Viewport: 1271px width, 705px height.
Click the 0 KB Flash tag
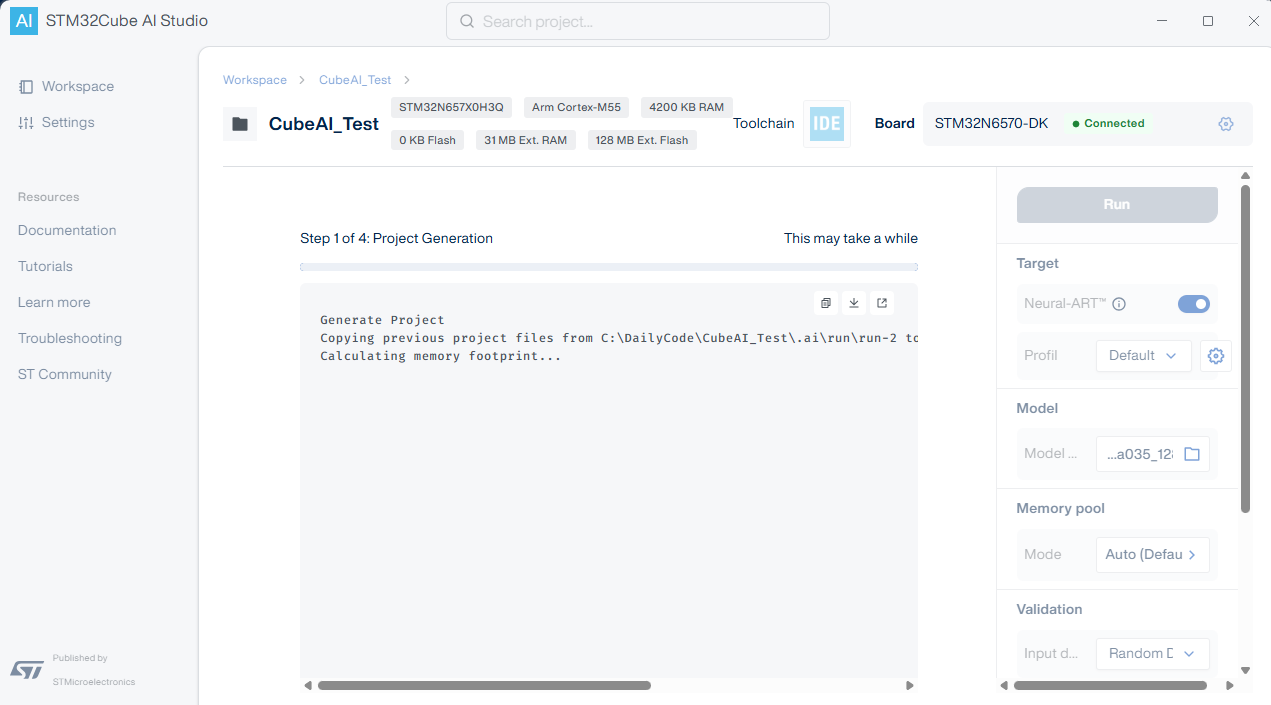coord(427,140)
